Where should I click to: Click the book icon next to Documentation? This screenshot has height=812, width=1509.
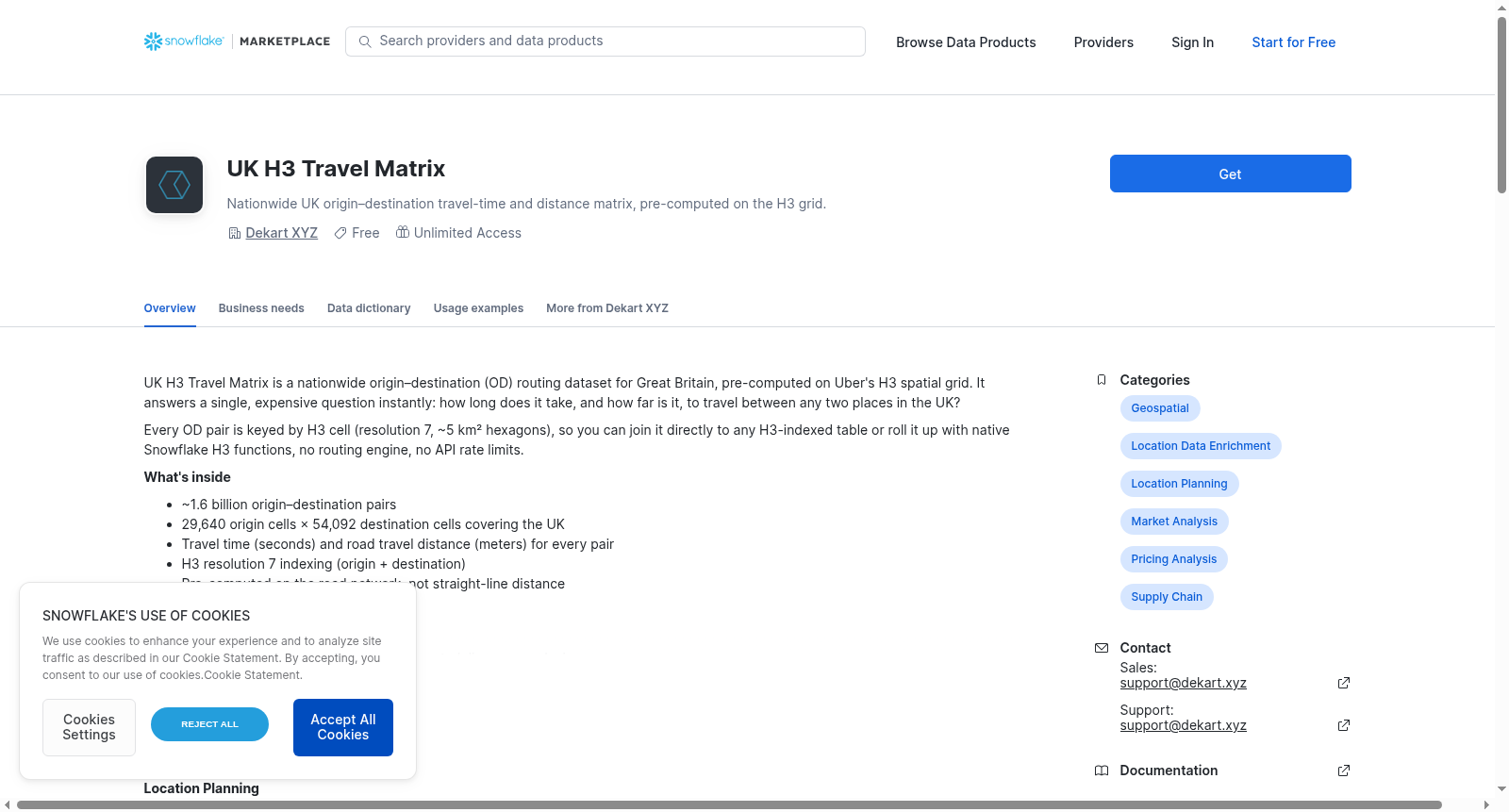1102,771
